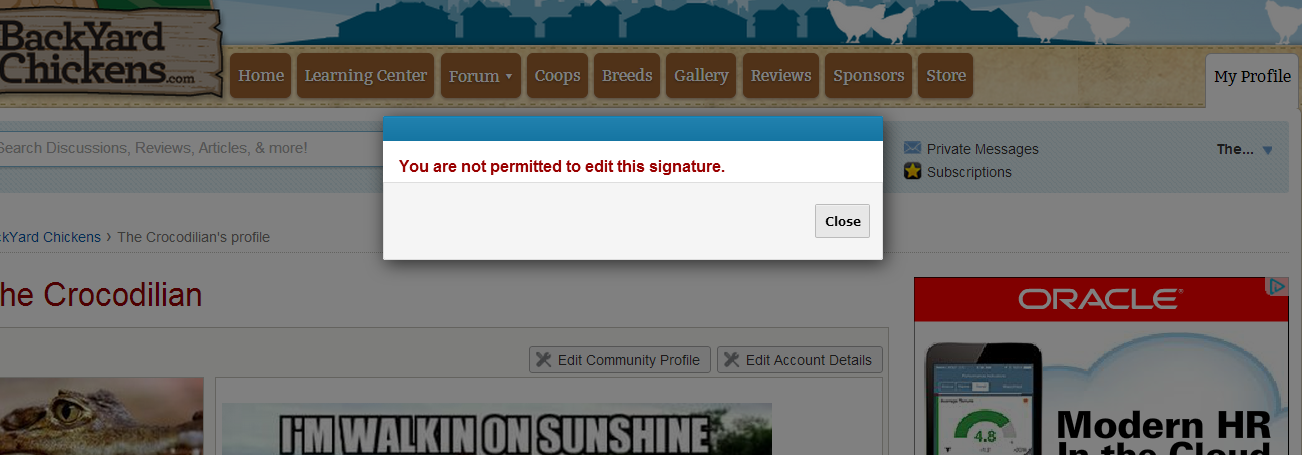Image resolution: width=1302 pixels, height=455 pixels.
Task: Open the Breeds page
Action: [x=627, y=76]
